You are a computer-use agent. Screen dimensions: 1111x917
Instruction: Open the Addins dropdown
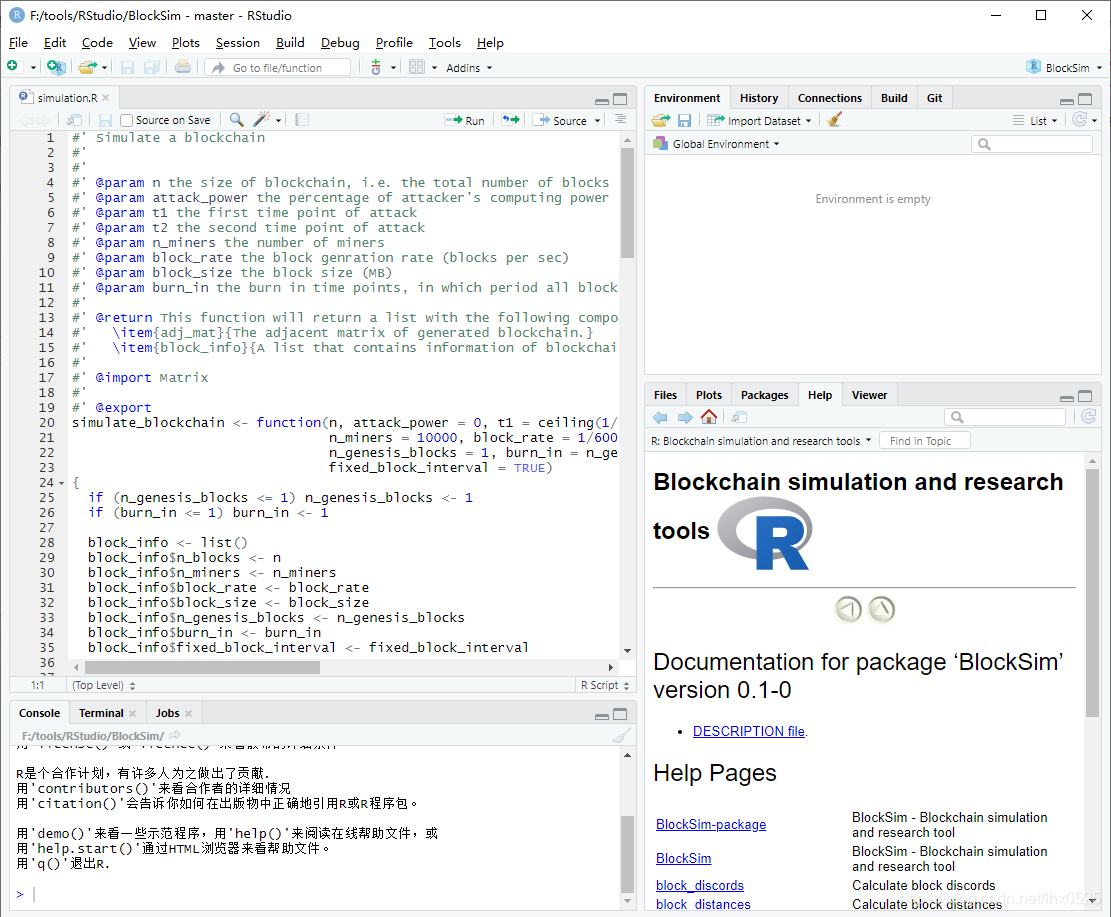tap(468, 68)
